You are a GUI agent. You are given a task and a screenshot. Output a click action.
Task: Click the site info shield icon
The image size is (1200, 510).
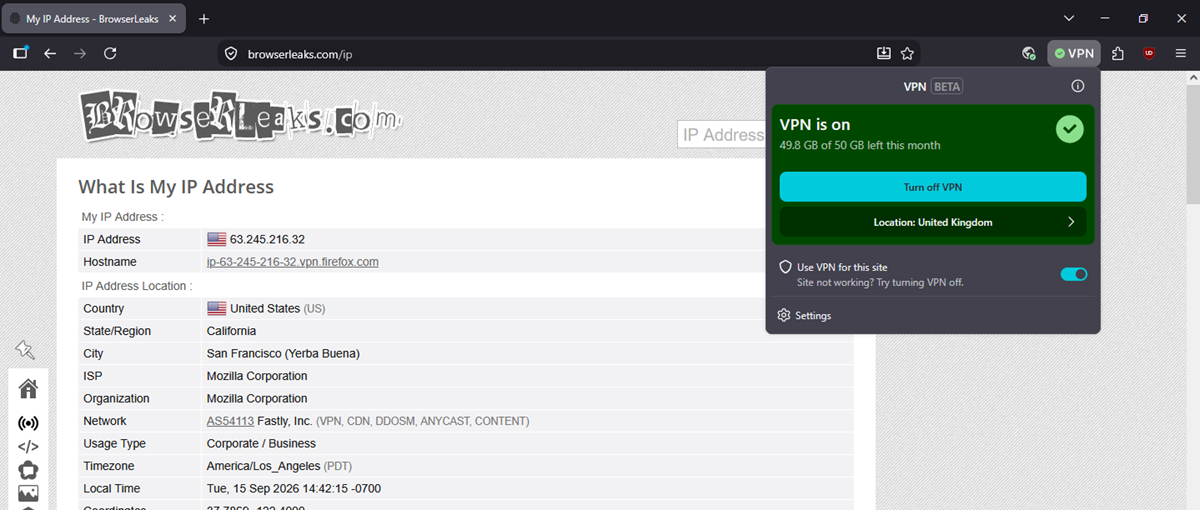coord(230,54)
